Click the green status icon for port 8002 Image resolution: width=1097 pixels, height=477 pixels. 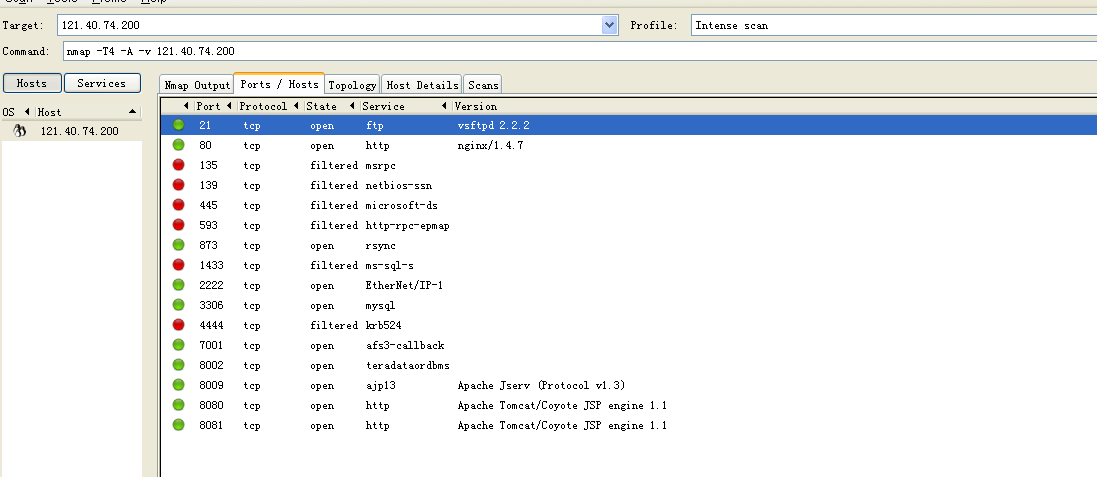coord(178,365)
